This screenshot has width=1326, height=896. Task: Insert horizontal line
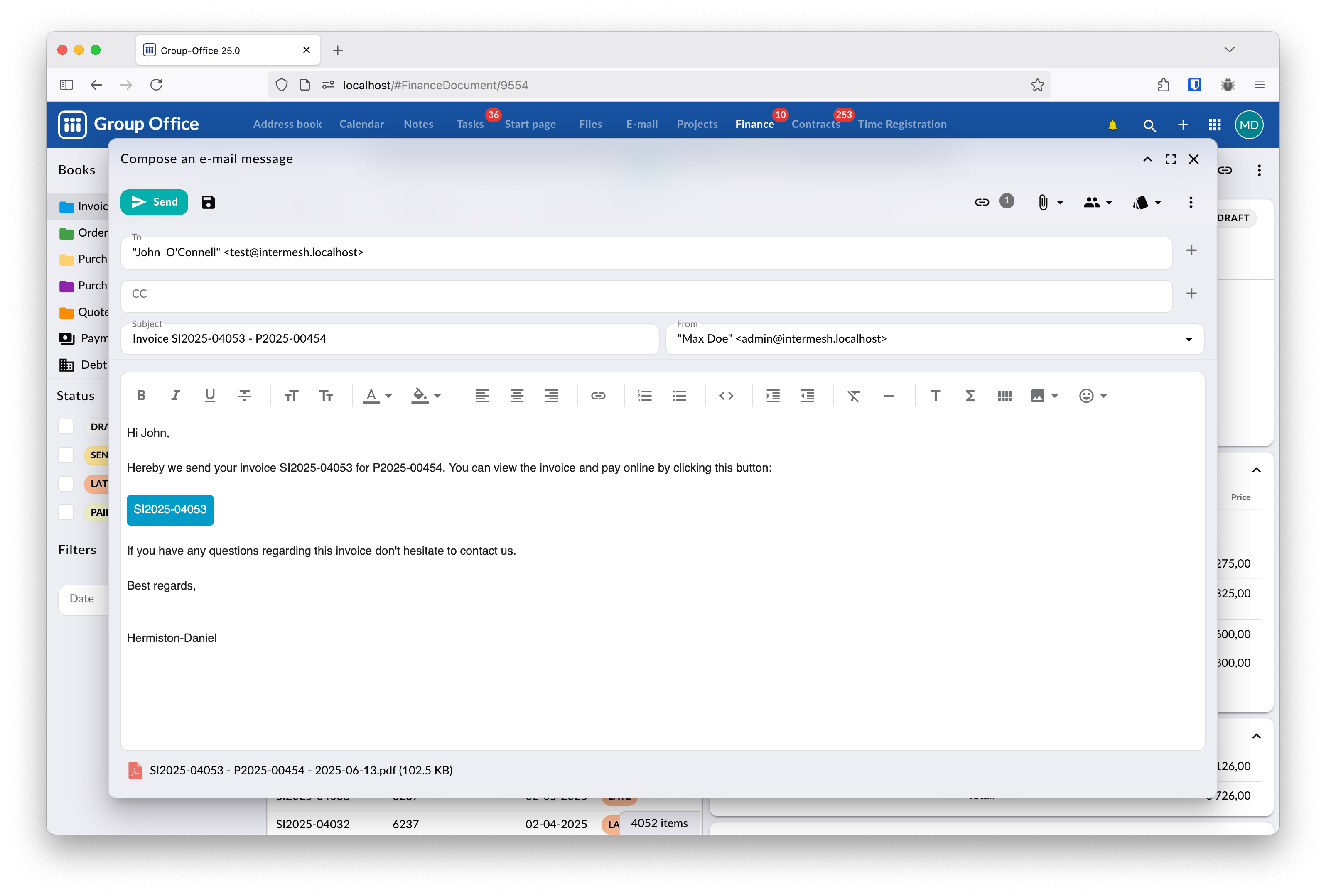(x=889, y=395)
